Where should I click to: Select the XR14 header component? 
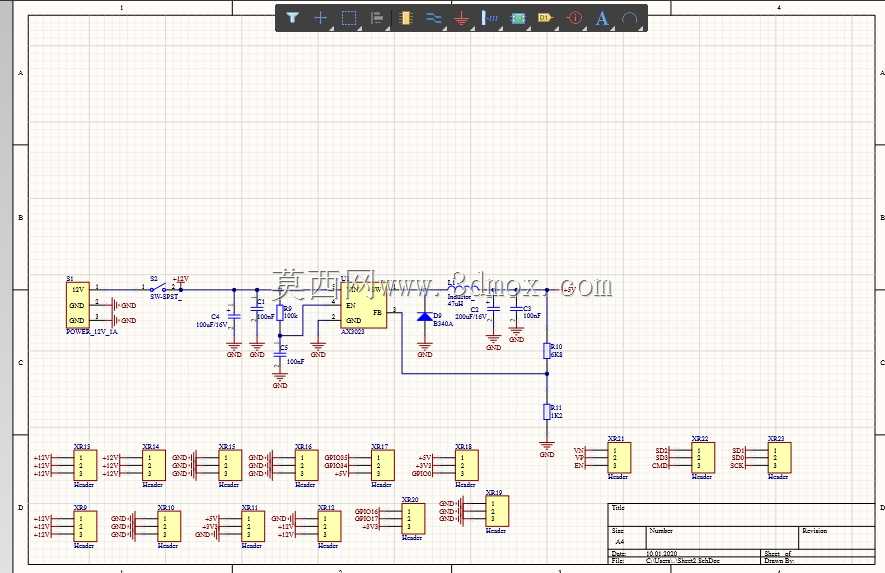[154, 465]
